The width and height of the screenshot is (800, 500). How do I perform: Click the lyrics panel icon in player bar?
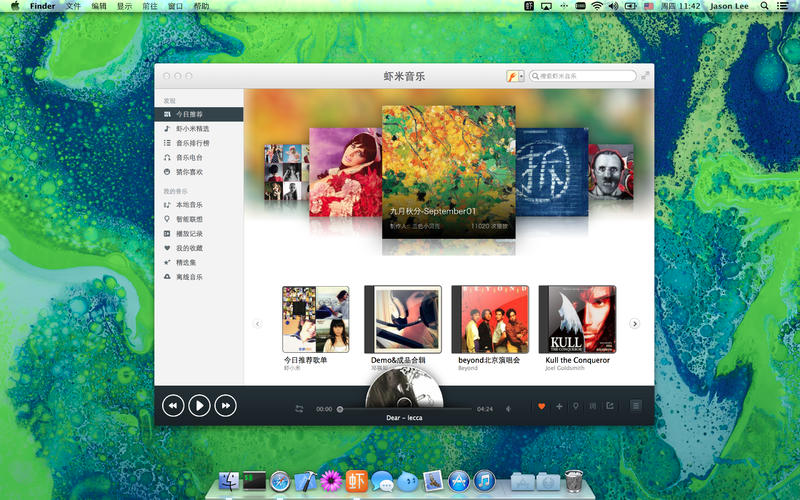pos(592,406)
